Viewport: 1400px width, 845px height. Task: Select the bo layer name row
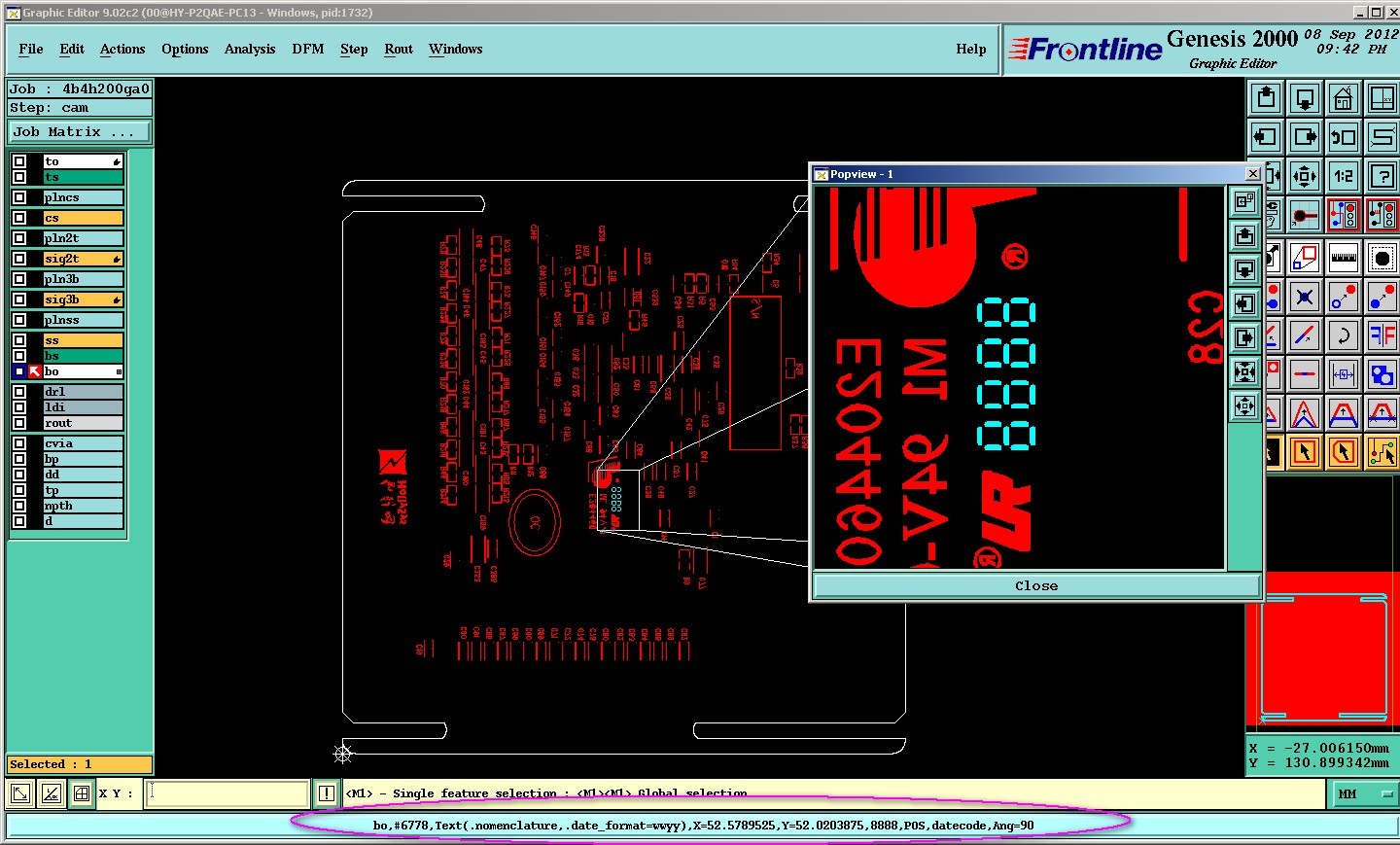[84, 371]
